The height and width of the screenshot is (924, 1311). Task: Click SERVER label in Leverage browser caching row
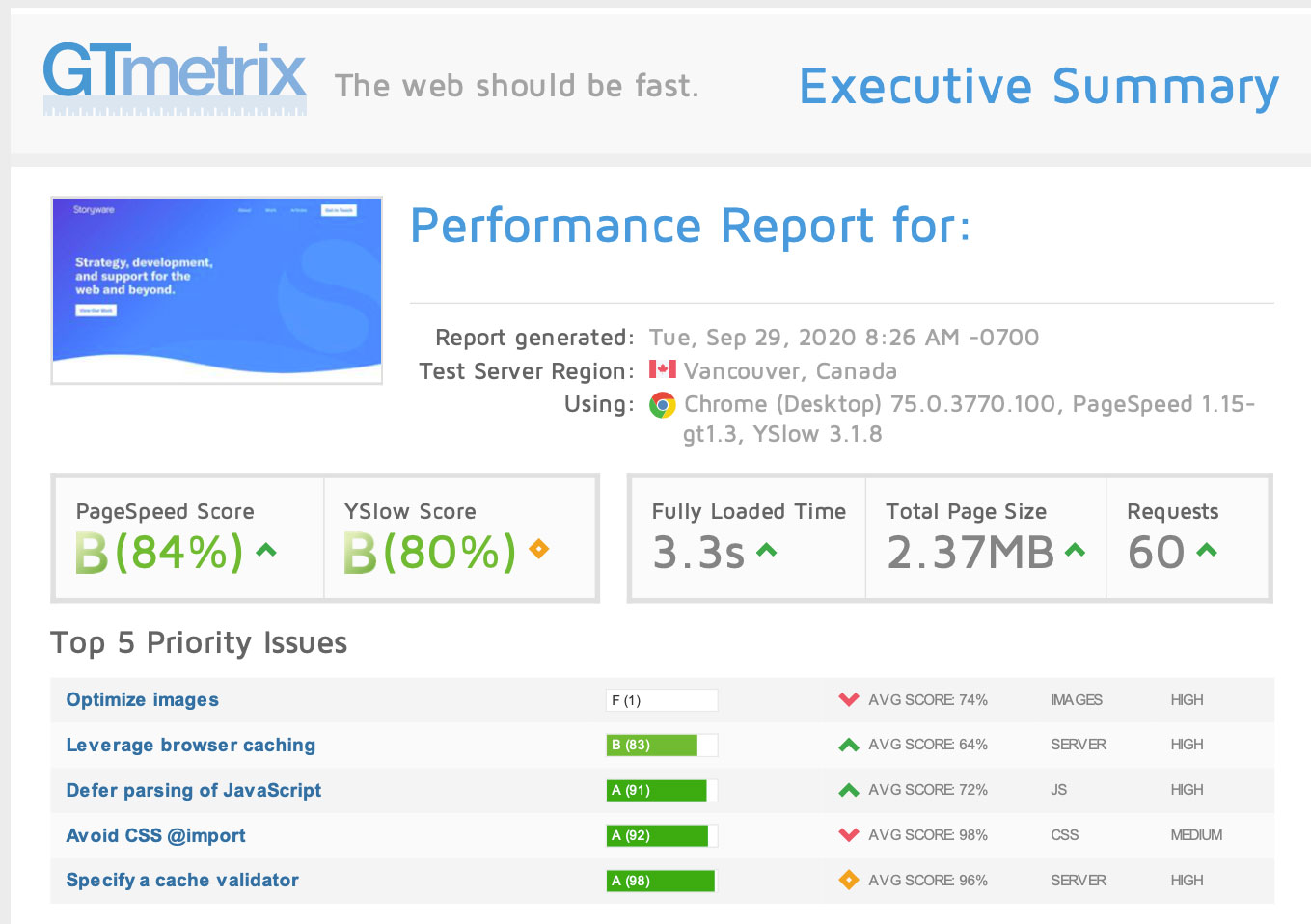click(x=1079, y=745)
